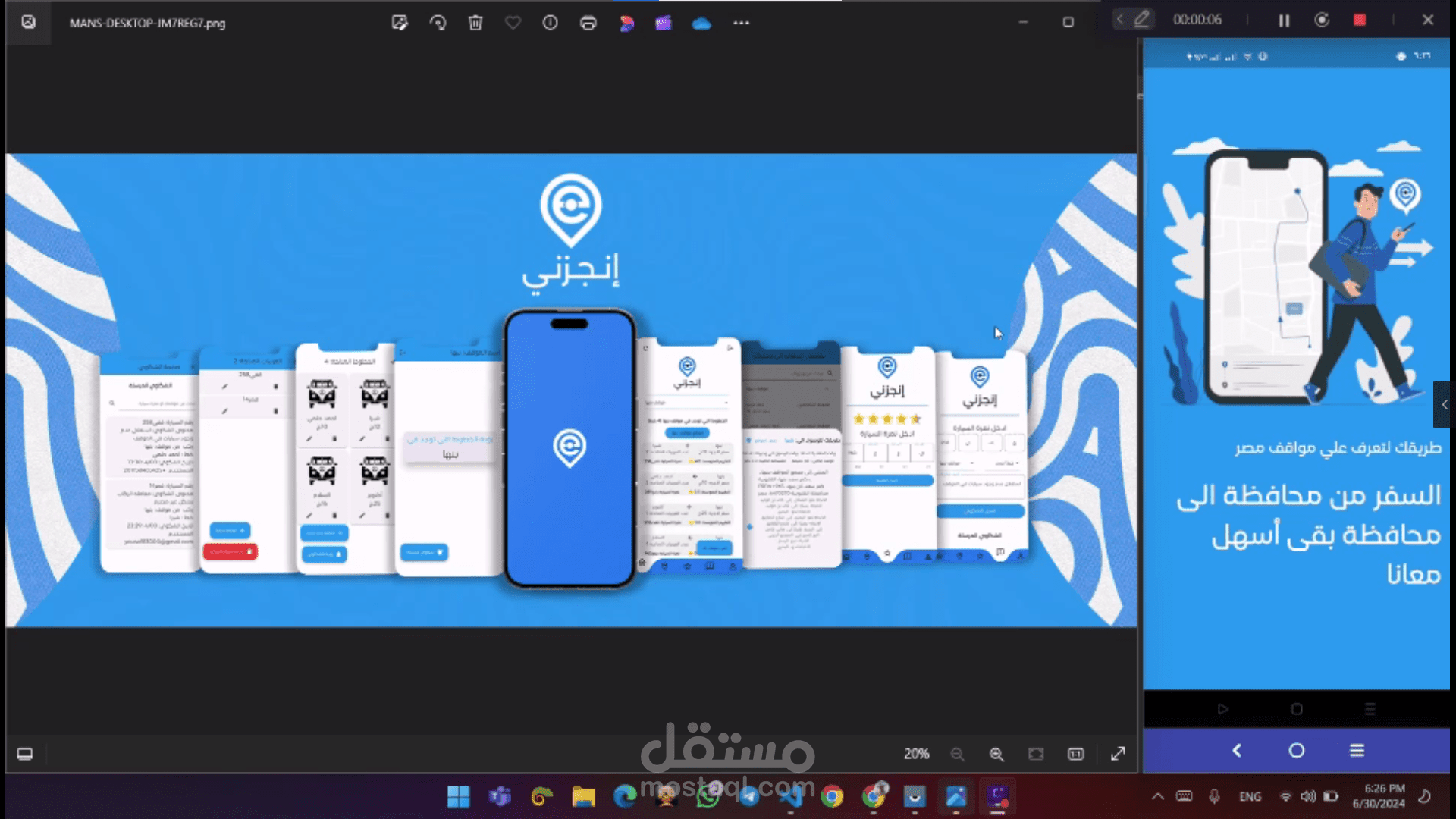Add image to favorites with the heart icon
Image resolution: width=1456 pixels, height=819 pixels.
click(513, 23)
